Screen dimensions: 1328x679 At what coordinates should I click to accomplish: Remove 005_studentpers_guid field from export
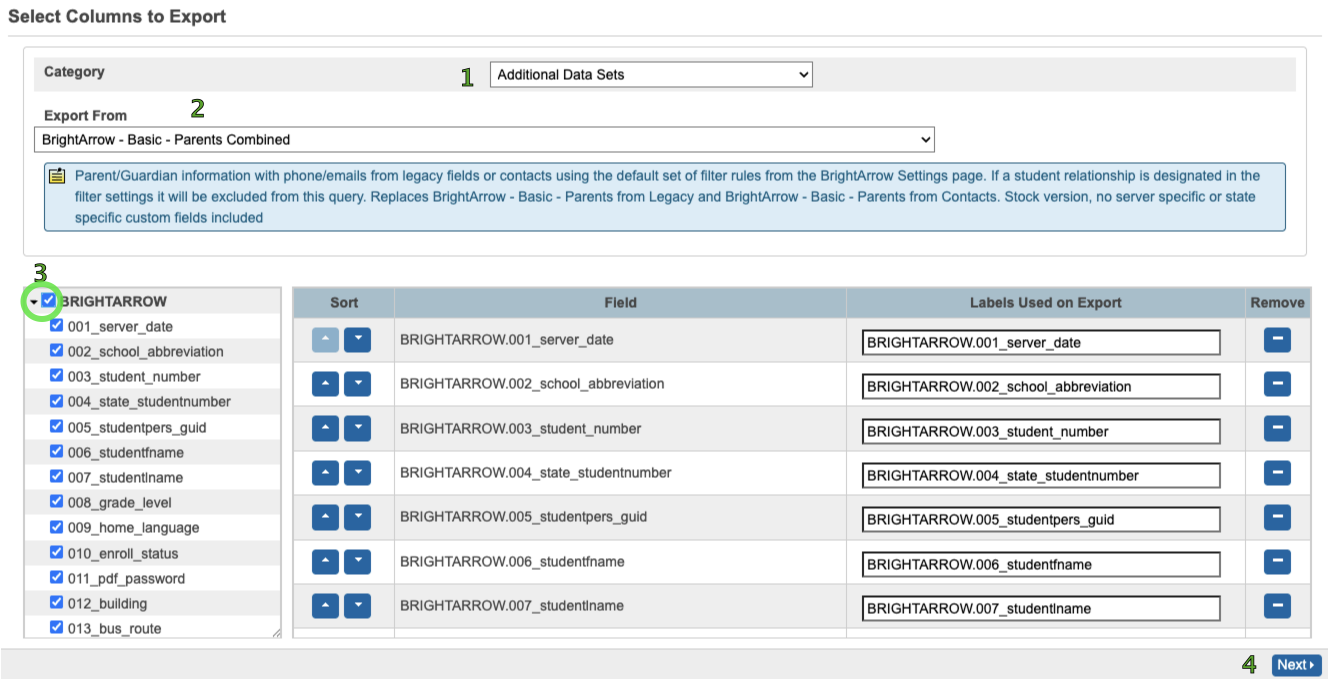click(x=1277, y=517)
